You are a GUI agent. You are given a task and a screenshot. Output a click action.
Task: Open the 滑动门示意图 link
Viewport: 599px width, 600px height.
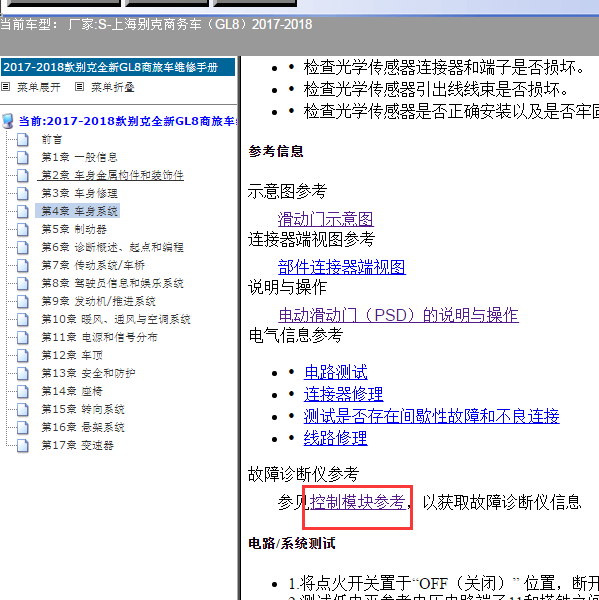click(x=325, y=219)
